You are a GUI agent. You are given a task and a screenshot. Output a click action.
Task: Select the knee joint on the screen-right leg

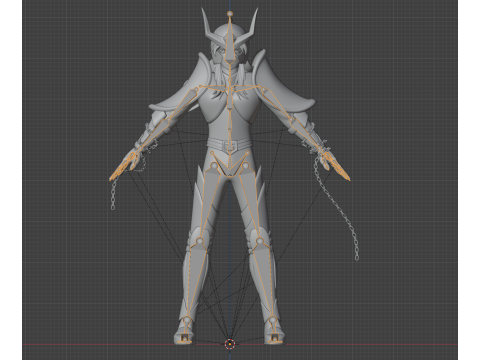(x=260, y=240)
